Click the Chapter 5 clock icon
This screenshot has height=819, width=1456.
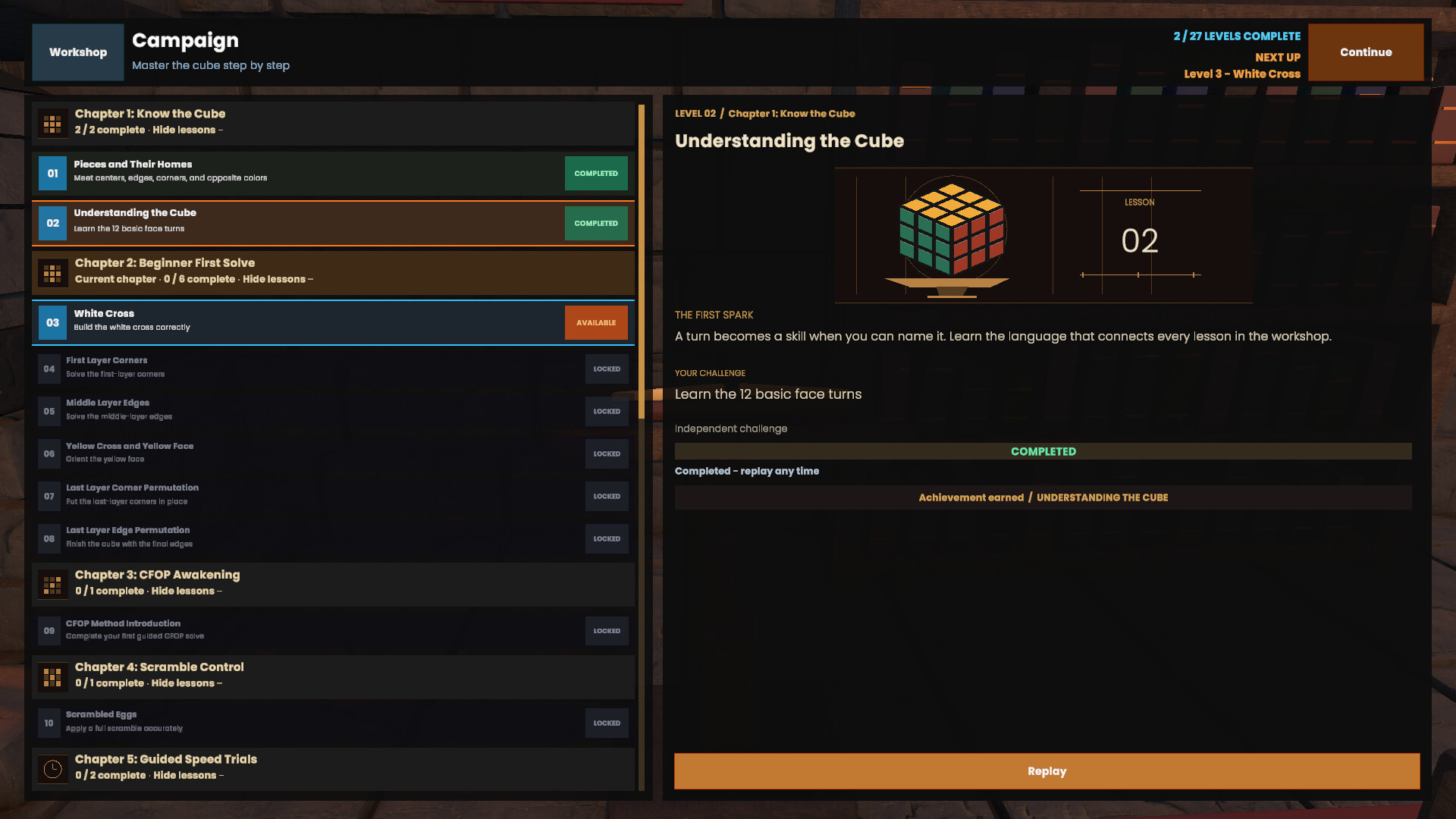click(x=52, y=770)
